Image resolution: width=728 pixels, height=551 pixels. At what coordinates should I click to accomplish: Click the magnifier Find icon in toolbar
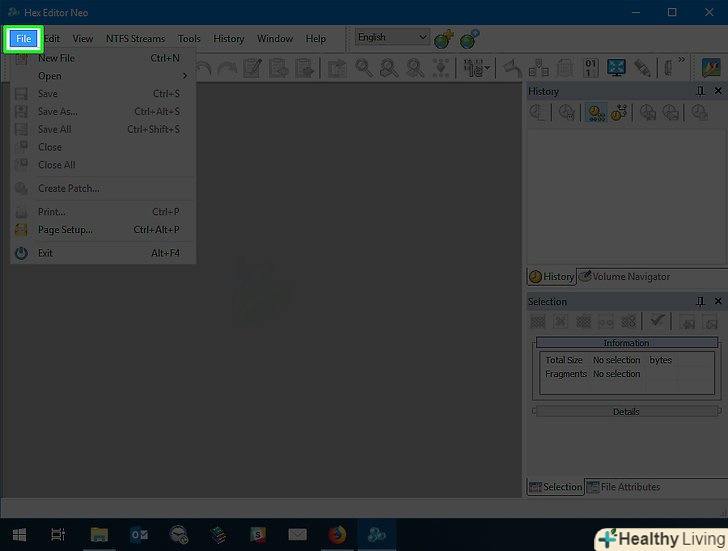(364, 68)
